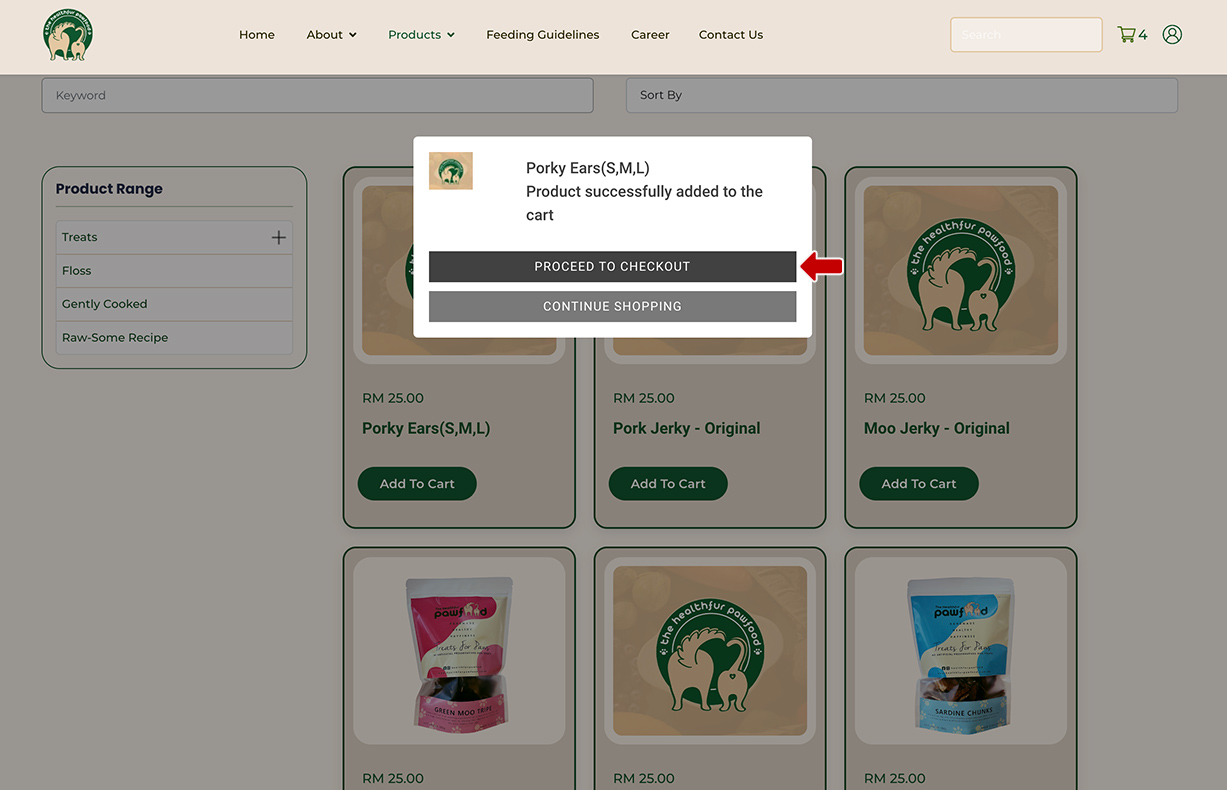Open the Sardine Chunks product image
Screen dimensions: 1227x790
(x=960, y=651)
